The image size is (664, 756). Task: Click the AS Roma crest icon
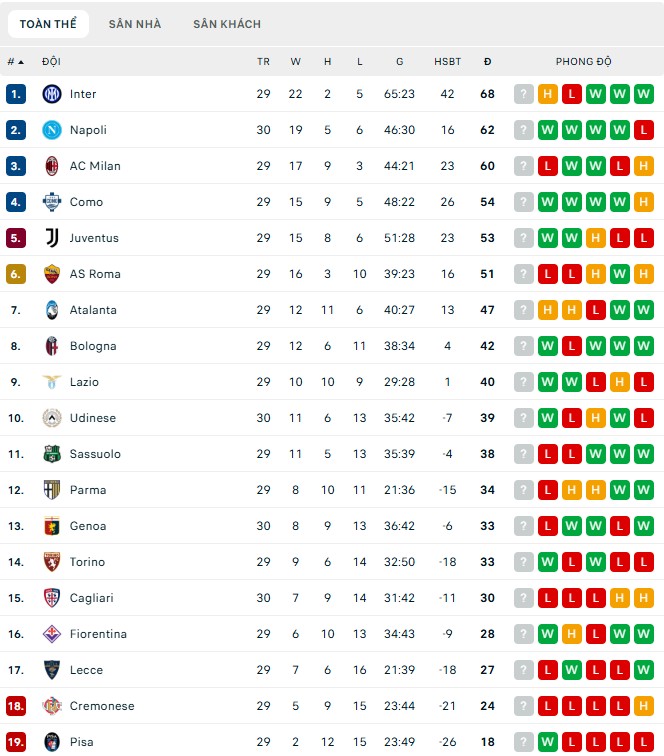pos(52,274)
